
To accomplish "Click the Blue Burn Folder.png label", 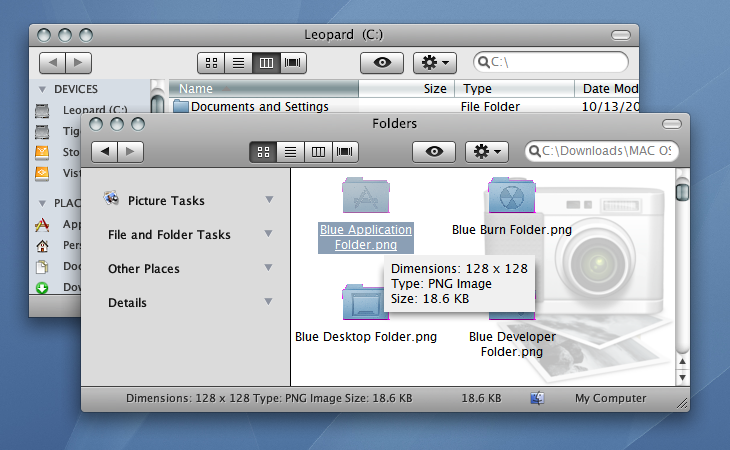I will (x=512, y=230).
